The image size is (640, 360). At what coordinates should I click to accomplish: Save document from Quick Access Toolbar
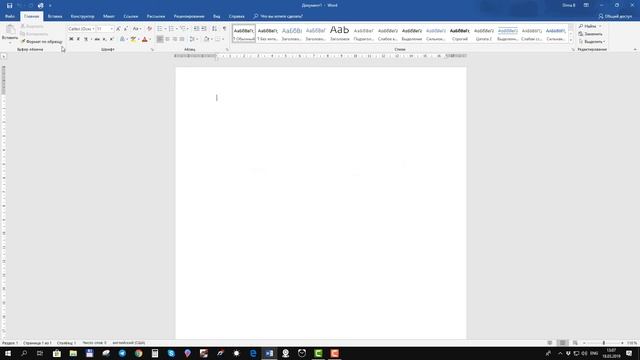pyautogui.click(x=9, y=5)
